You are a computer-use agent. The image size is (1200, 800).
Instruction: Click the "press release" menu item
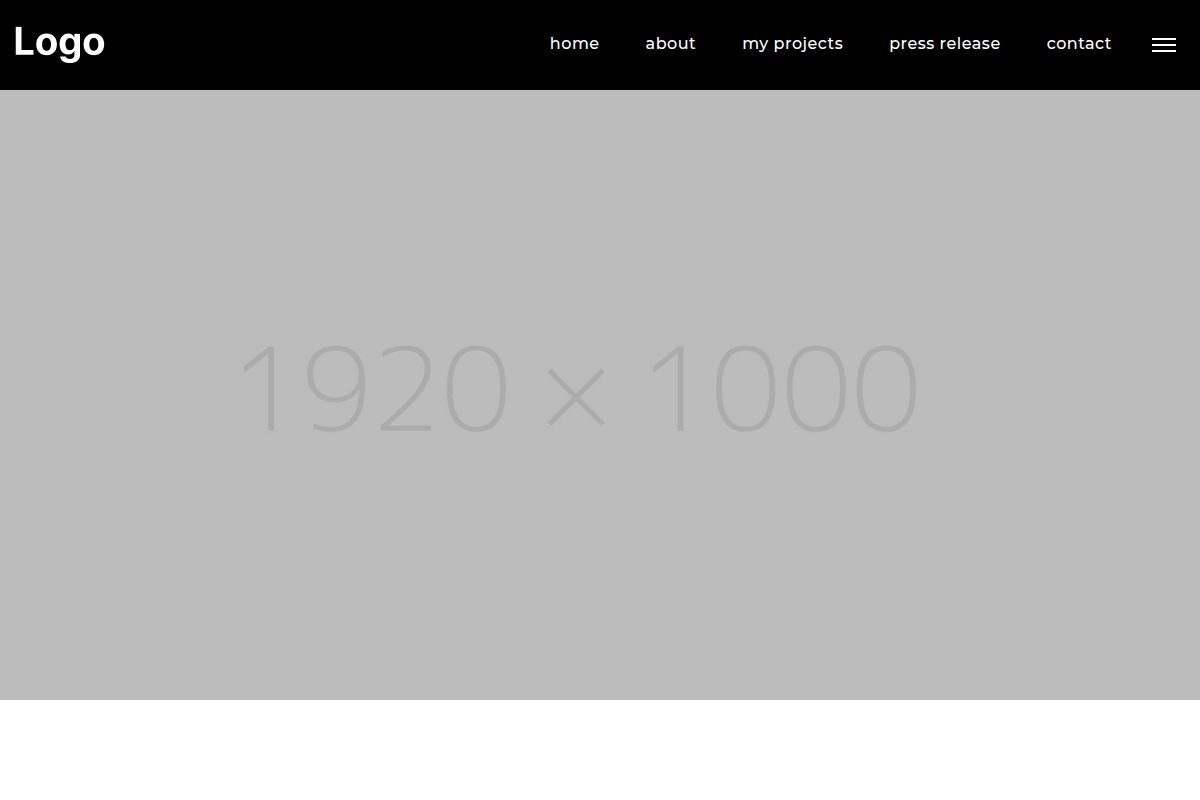[944, 44]
